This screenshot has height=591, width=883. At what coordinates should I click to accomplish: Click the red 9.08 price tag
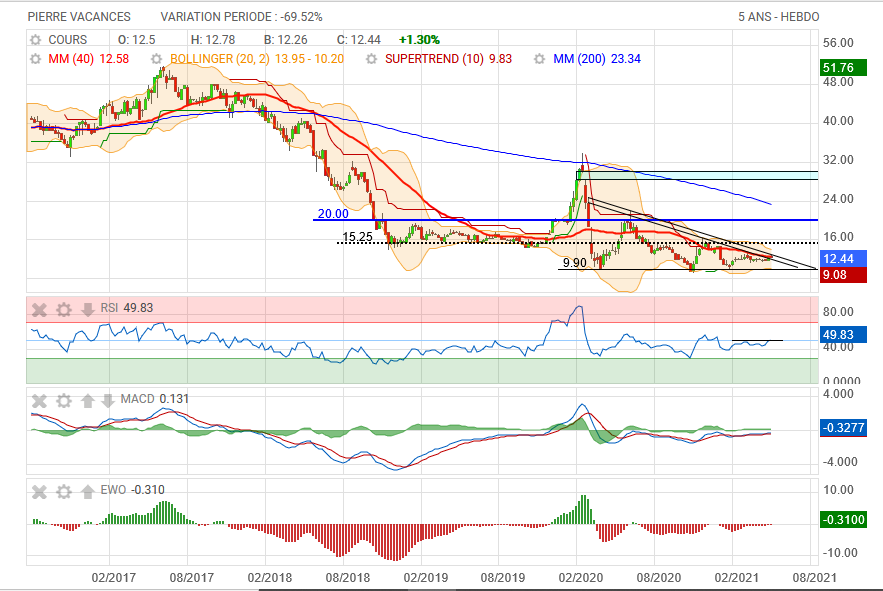tap(843, 275)
